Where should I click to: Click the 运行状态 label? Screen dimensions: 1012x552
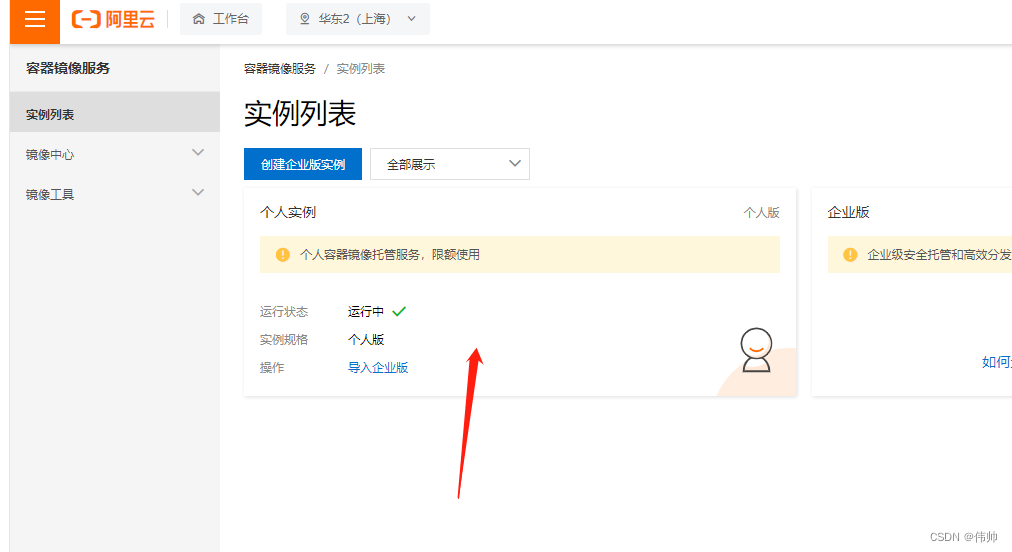pyautogui.click(x=284, y=312)
